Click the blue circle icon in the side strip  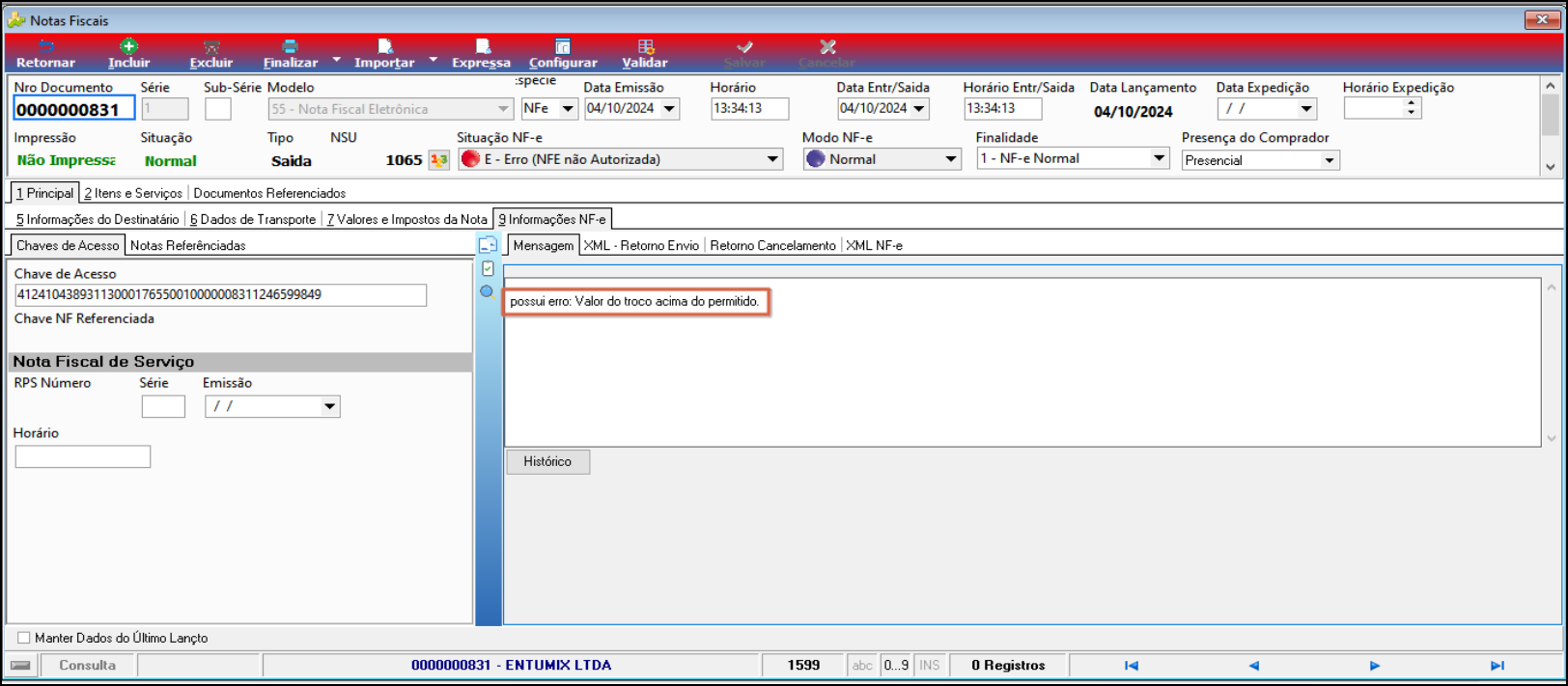(487, 291)
